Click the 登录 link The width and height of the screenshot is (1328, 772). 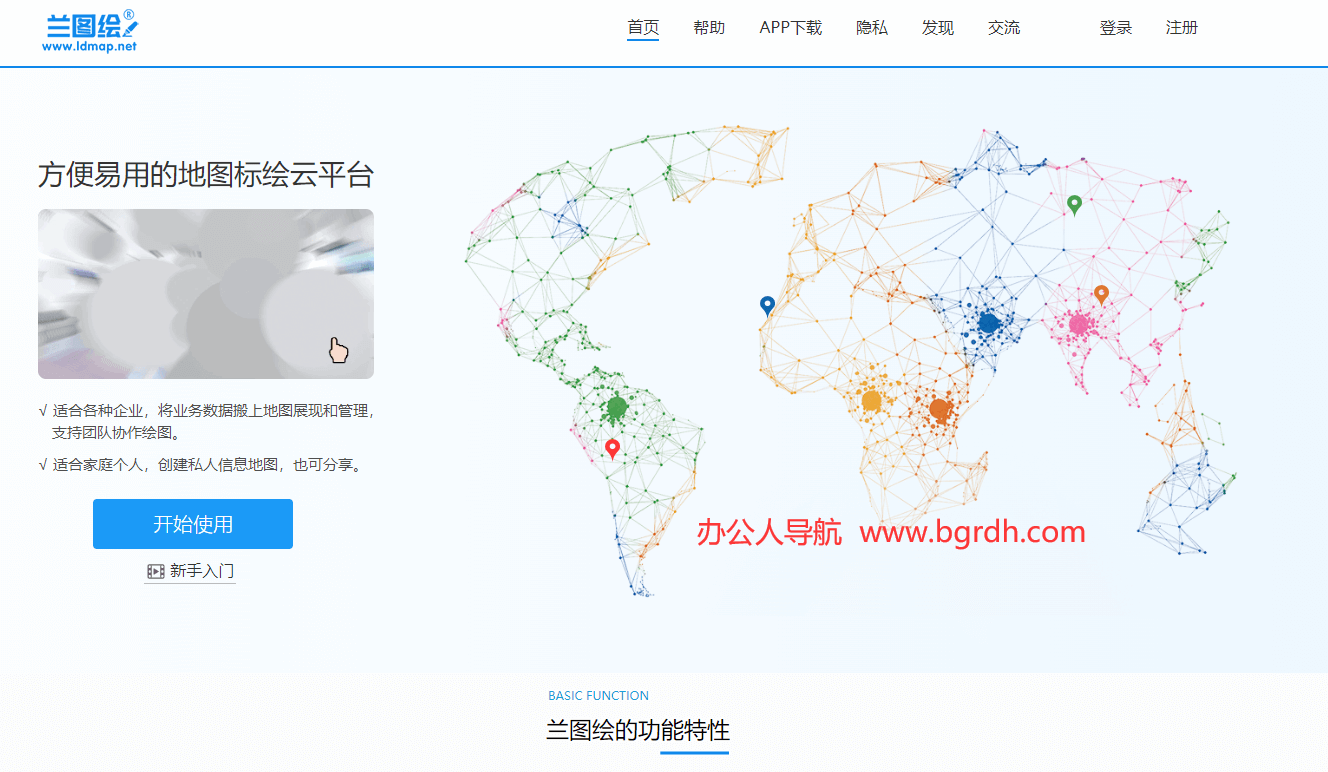1116,28
